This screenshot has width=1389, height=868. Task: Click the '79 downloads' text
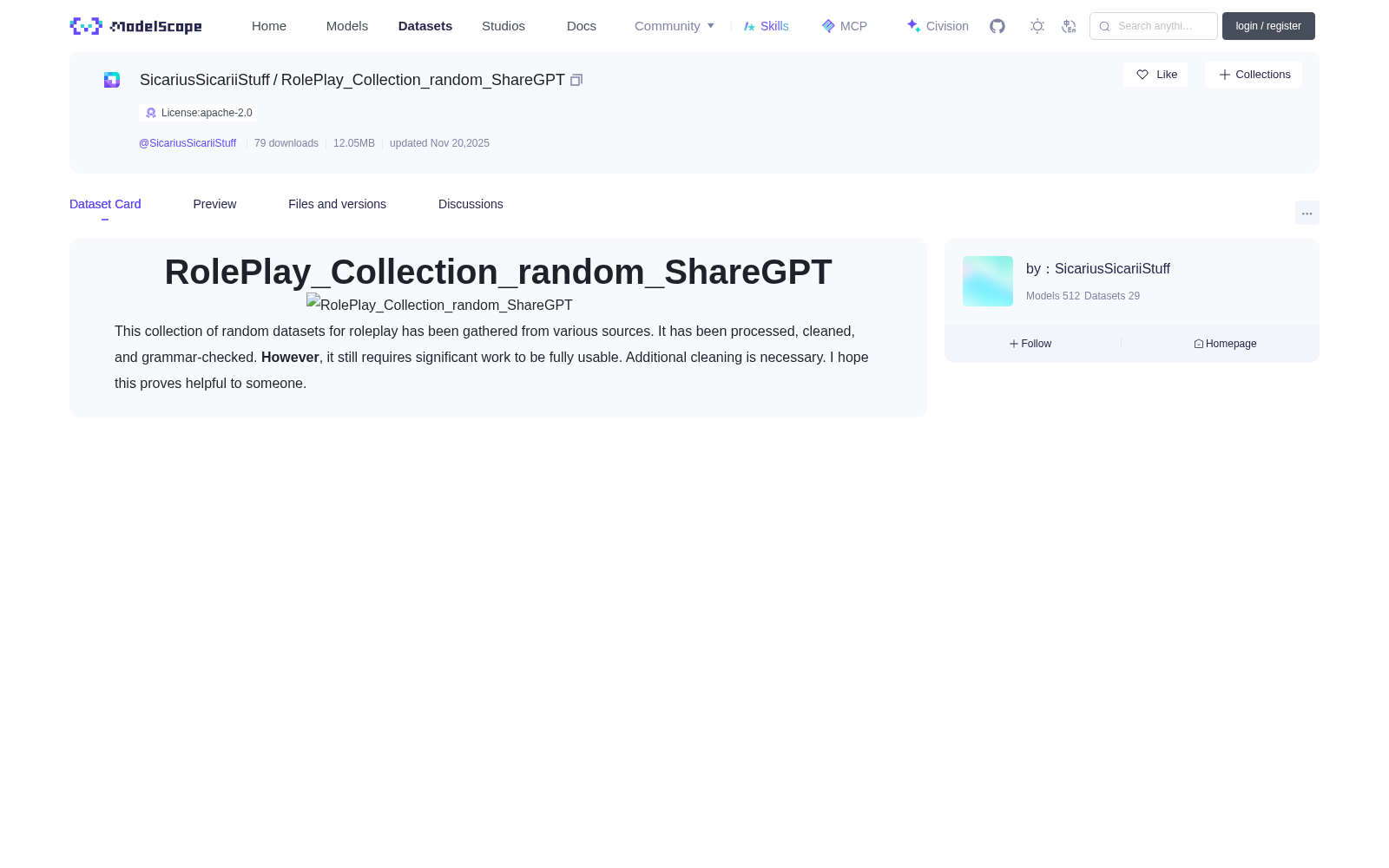[286, 143]
